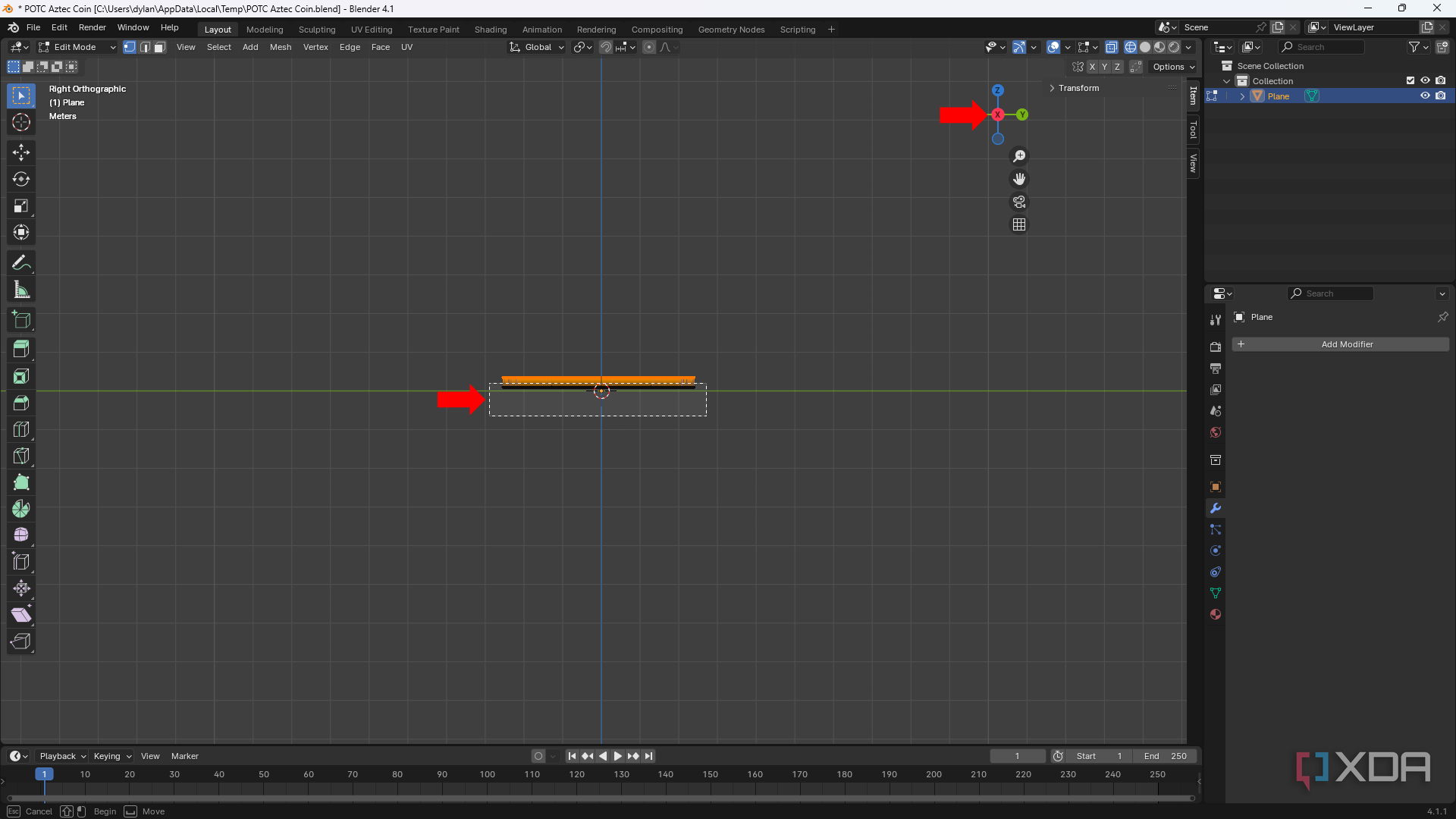1456x819 pixels.
Task: Select the Move tool
Action: 20,152
